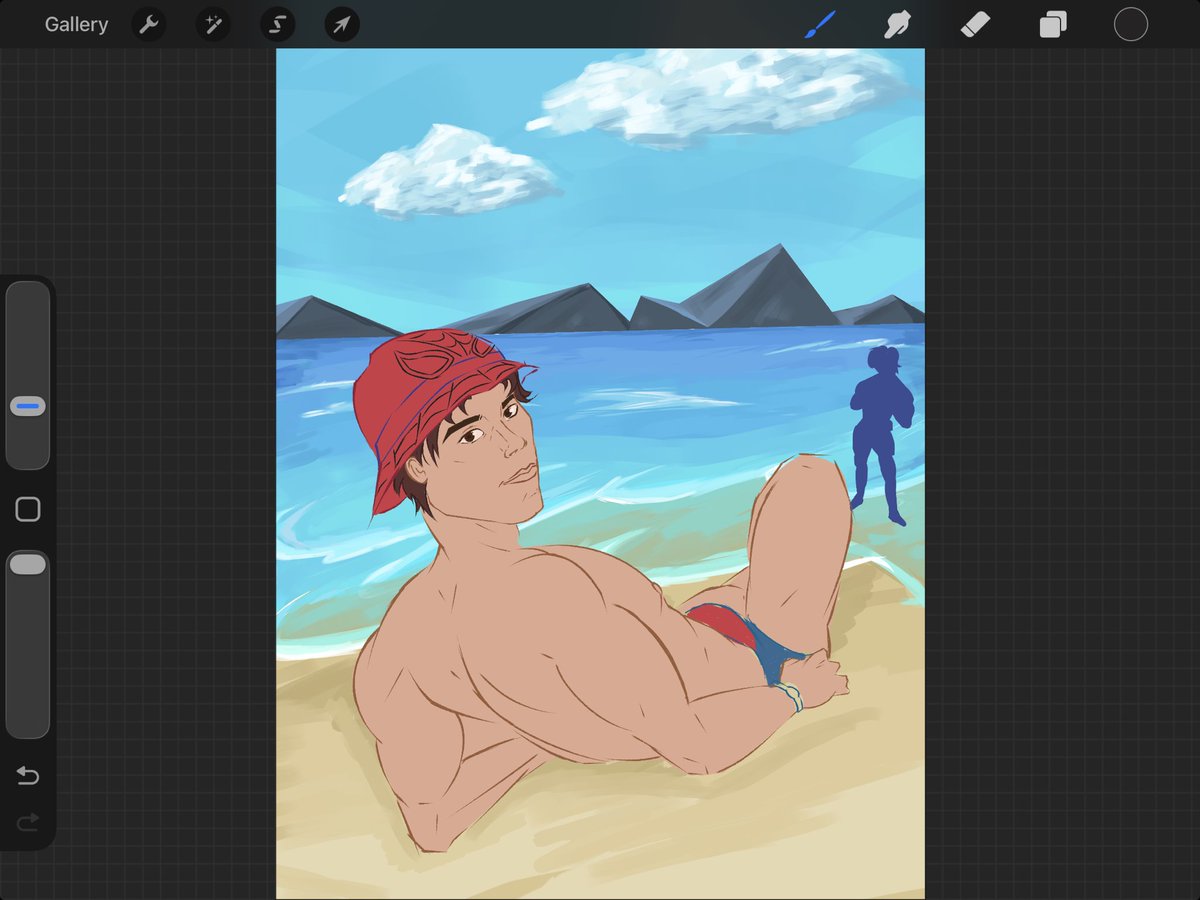Select the Brush tool

click(820, 24)
